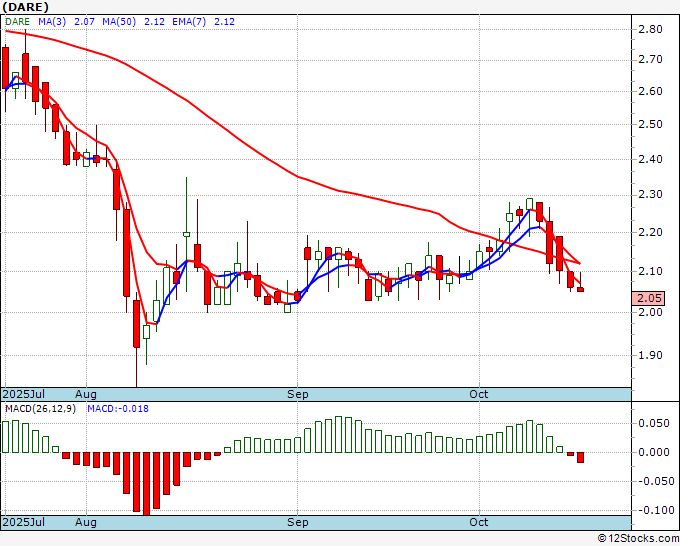Click the 2.05 last price tag
This screenshot has height=546, width=680.
pyautogui.click(x=650, y=298)
